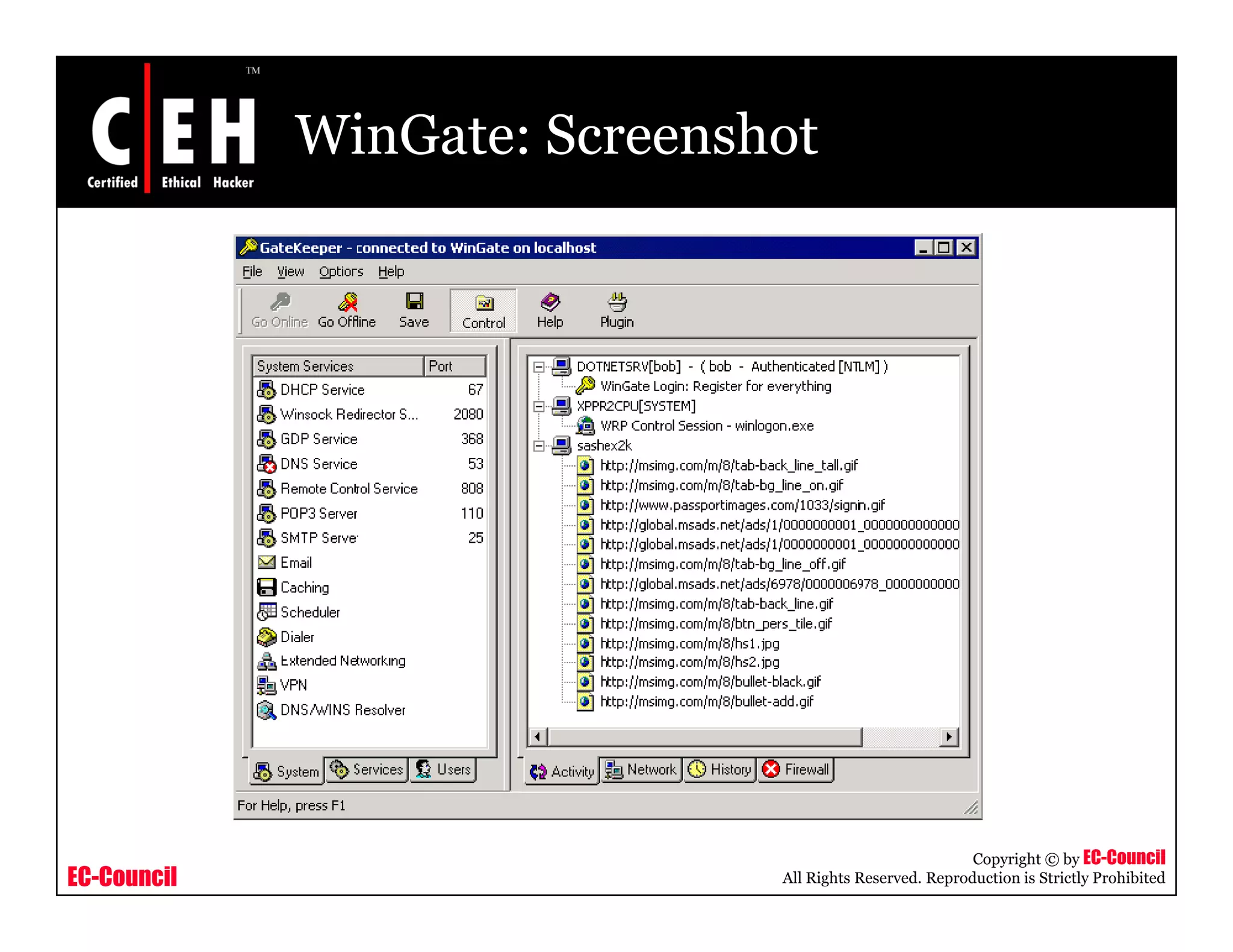Click the Dialer telephone icon
Image resolution: width=1233 pixels, height=952 pixels.
266,636
